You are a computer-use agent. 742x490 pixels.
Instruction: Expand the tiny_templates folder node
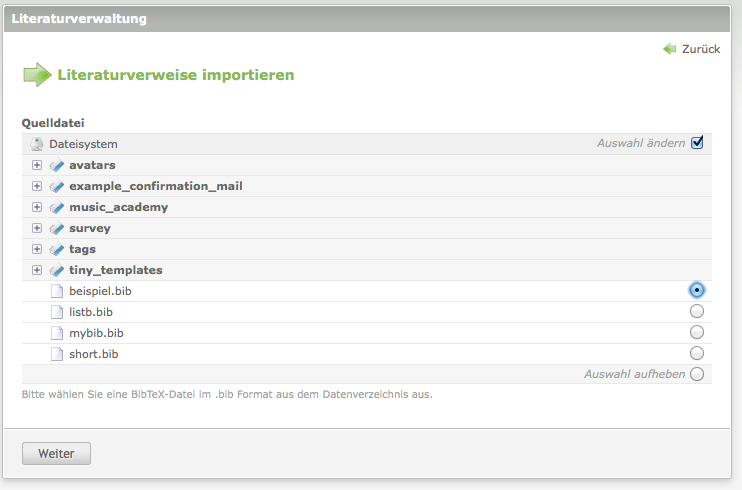[x=37, y=270]
